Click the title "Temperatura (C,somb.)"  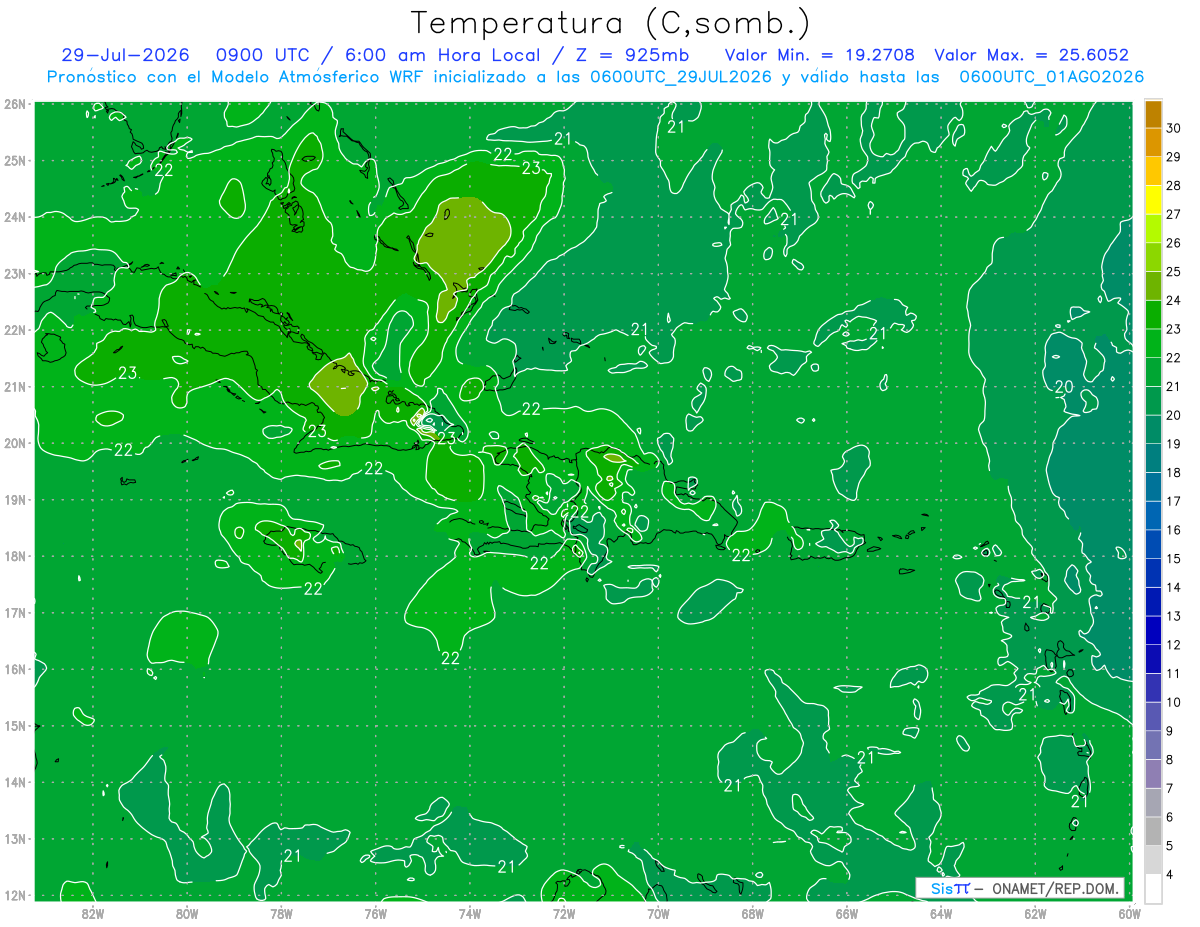coord(611,23)
